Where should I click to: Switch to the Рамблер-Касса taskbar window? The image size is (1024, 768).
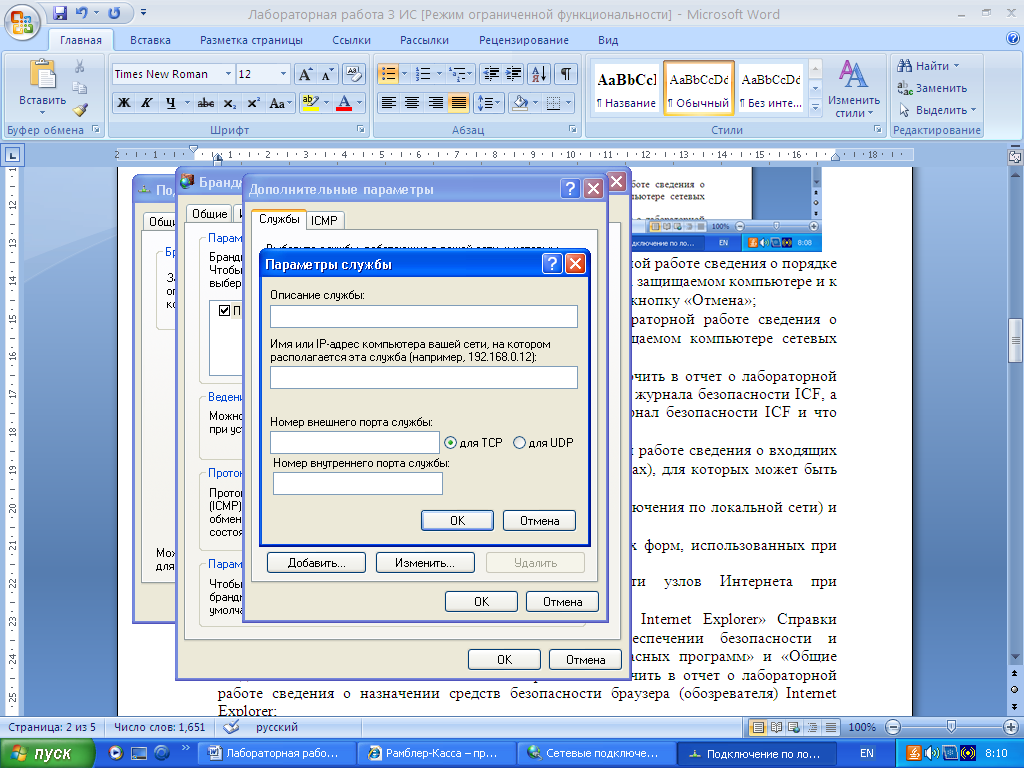pyautogui.click(x=436, y=753)
